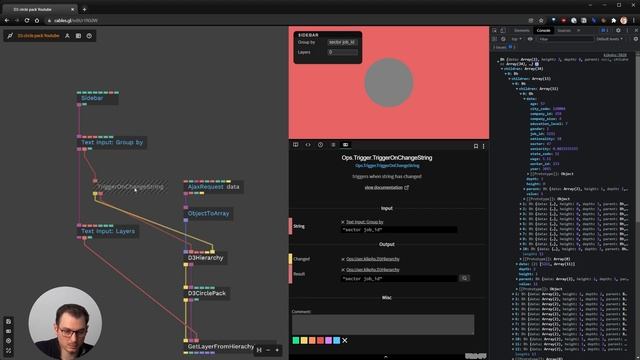The width and height of the screenshot is (640, 360).
Task: Open a new browser tab
Action: coord(84,9)
